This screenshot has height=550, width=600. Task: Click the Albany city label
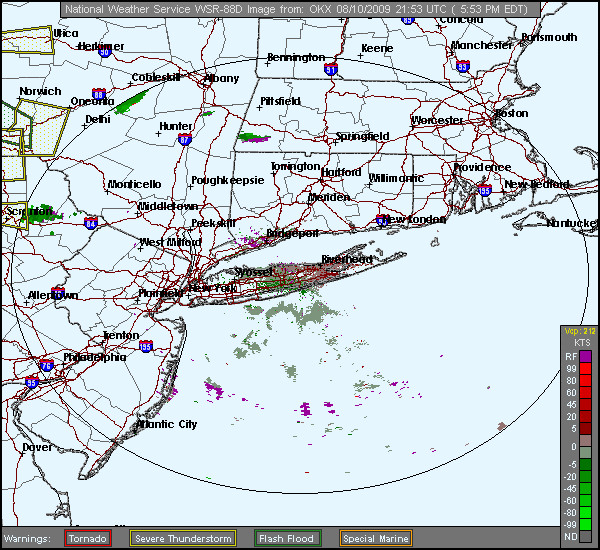click(221, 78)
